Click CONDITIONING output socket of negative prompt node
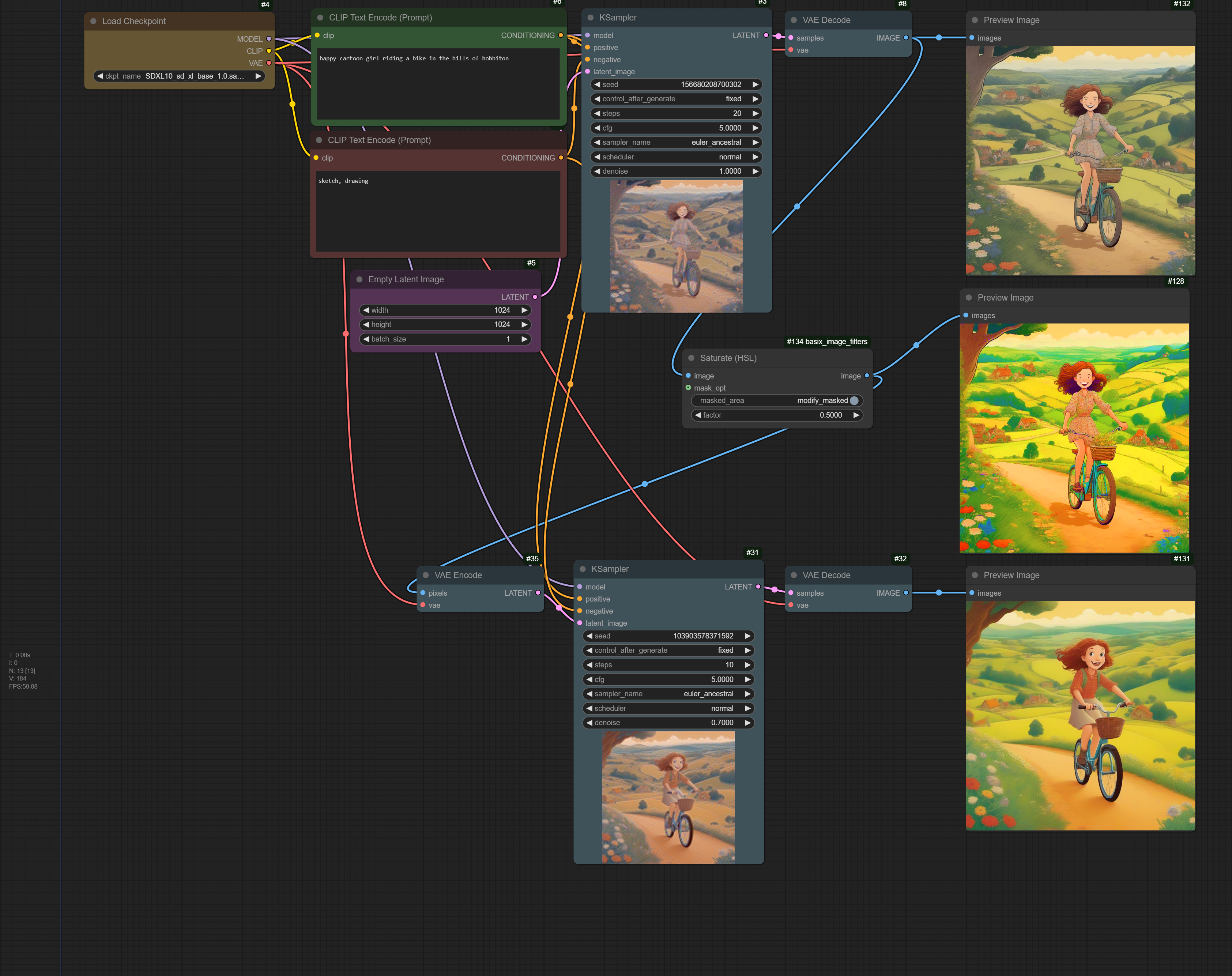Image resolution: width=1232 pixels, height=976 pixels. (x=561, y=158)
